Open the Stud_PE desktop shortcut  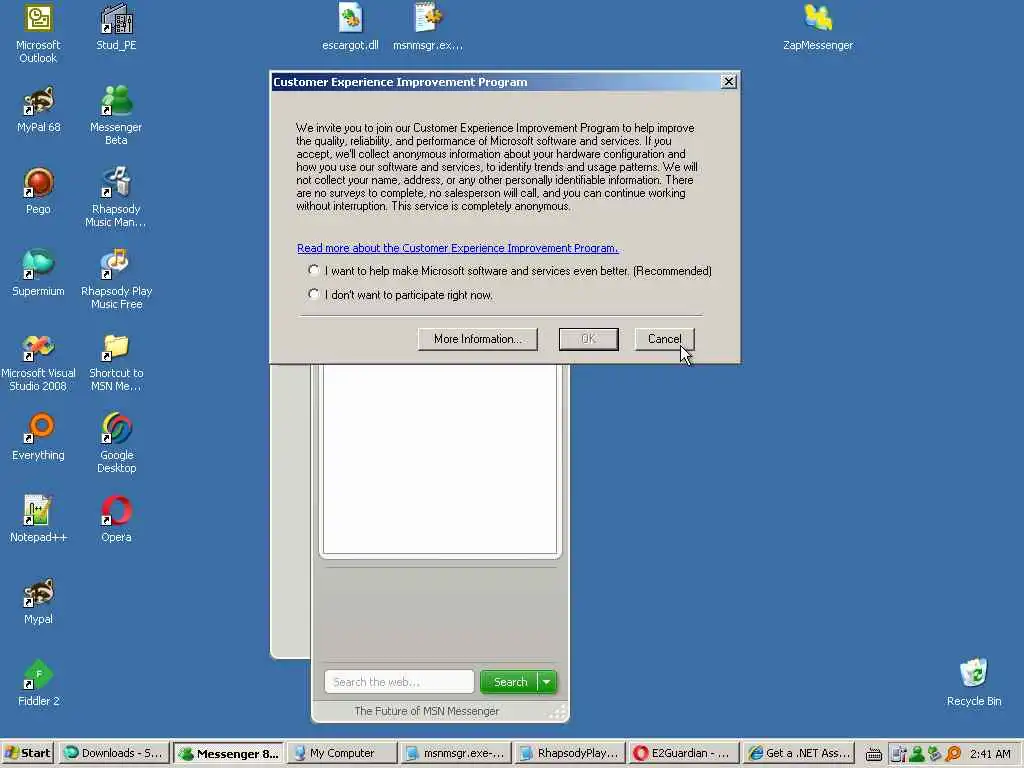[116, 27]
